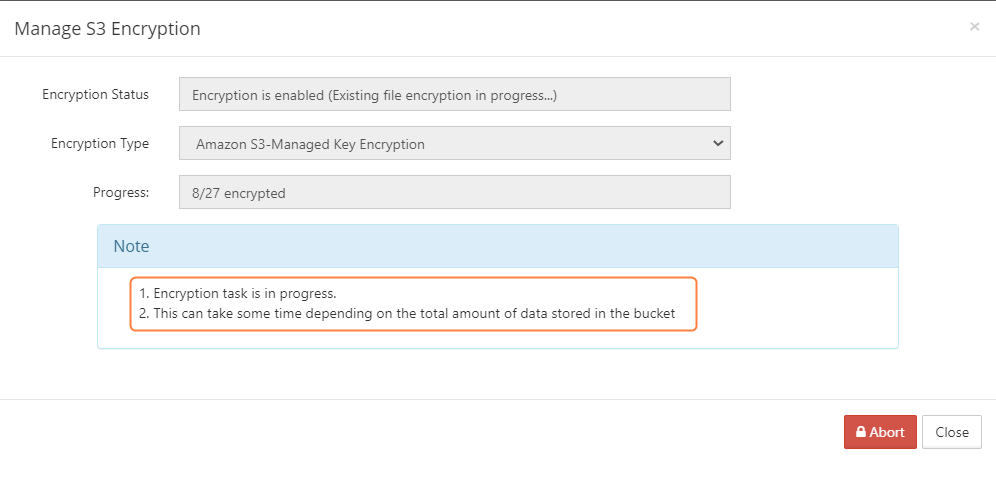Click the lock icon on Abort button
996x477 pixels.
[860, 432]
